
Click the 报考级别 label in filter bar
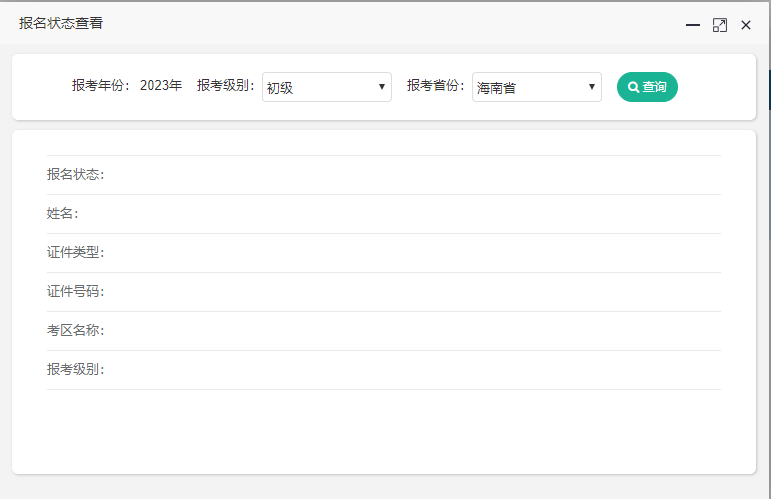coord(226,86)
